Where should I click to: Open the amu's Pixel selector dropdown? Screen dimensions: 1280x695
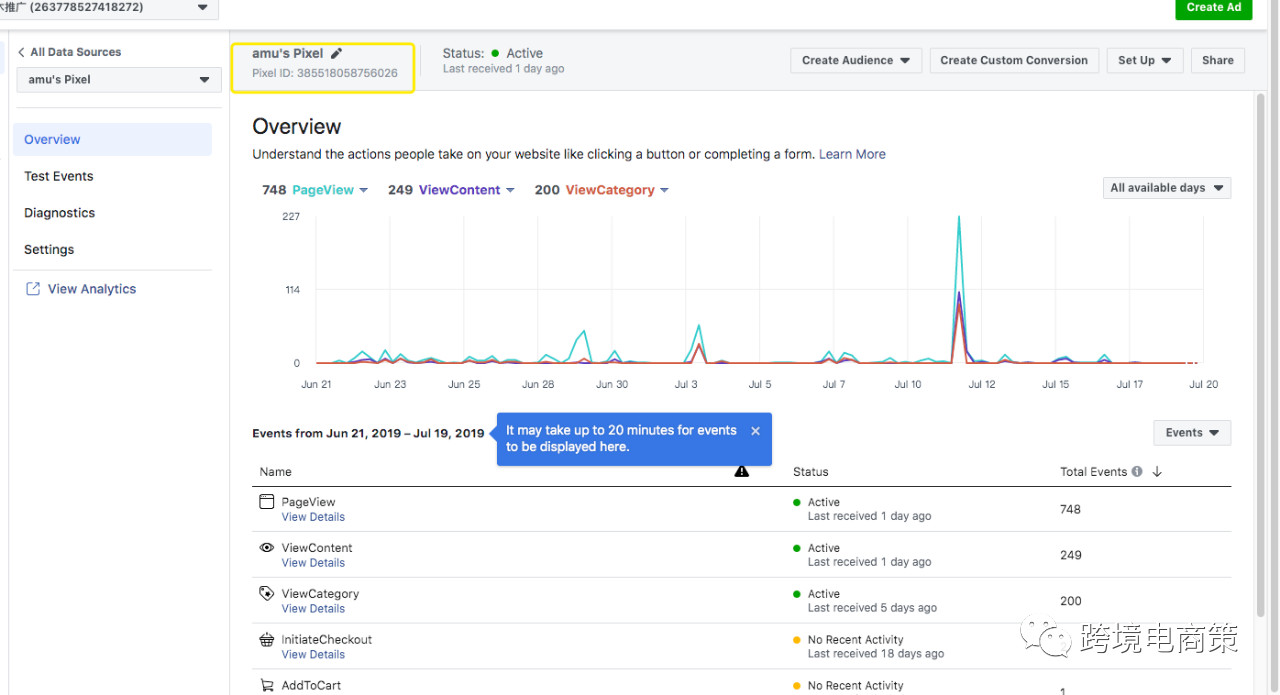[119, 80]
